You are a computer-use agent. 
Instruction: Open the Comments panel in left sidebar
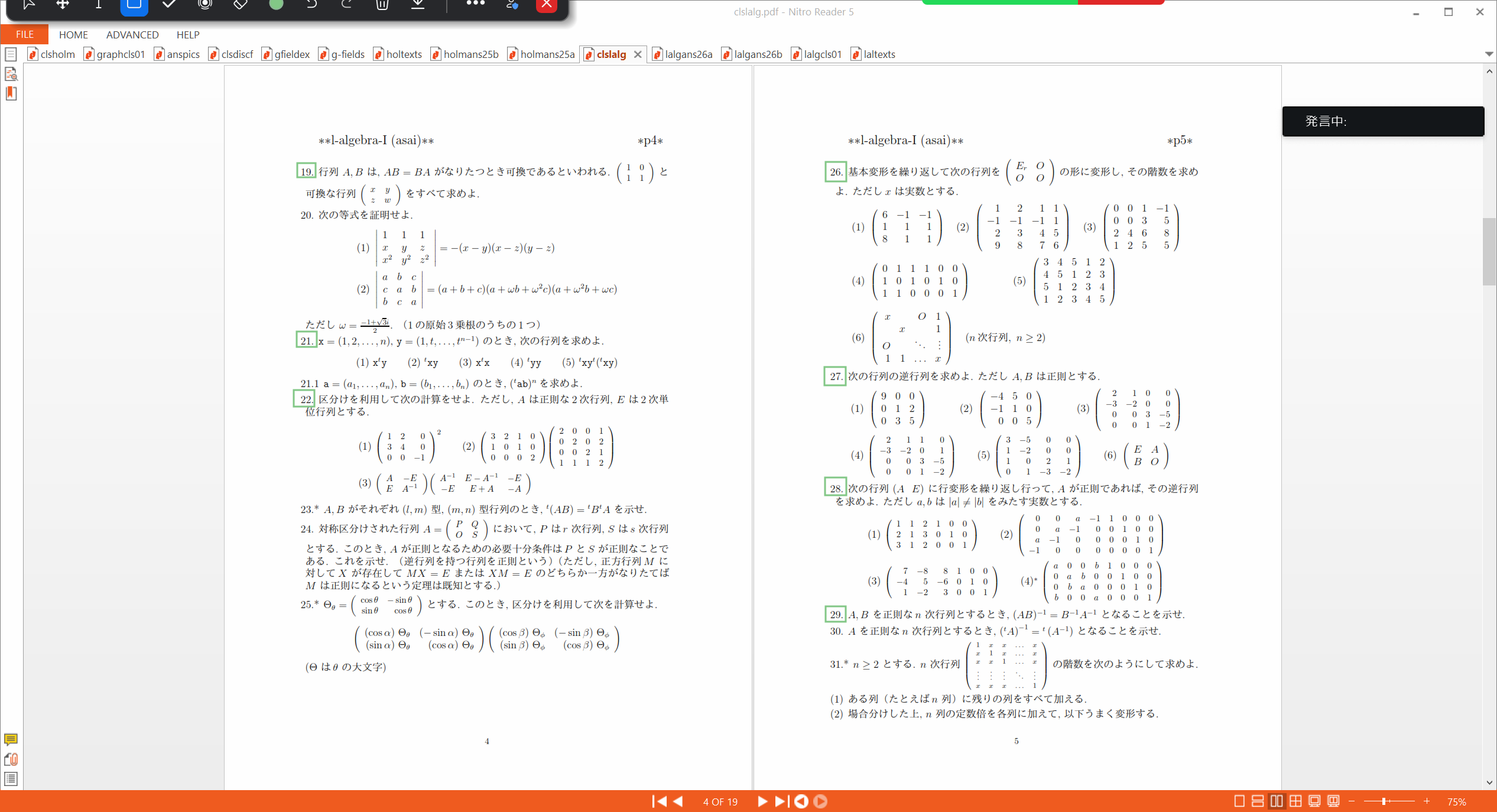pos(11,739)
